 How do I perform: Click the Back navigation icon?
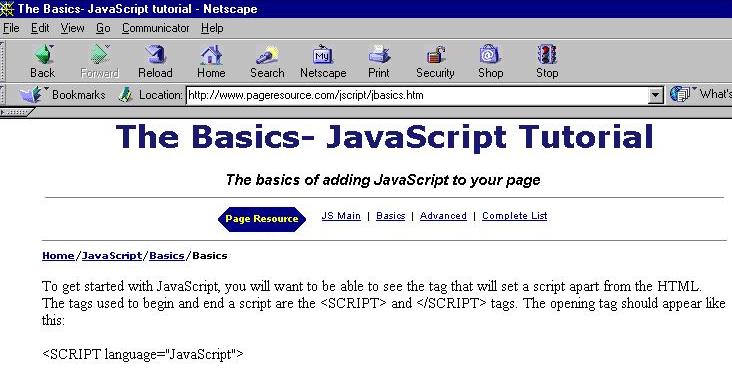tap(43, 54)
